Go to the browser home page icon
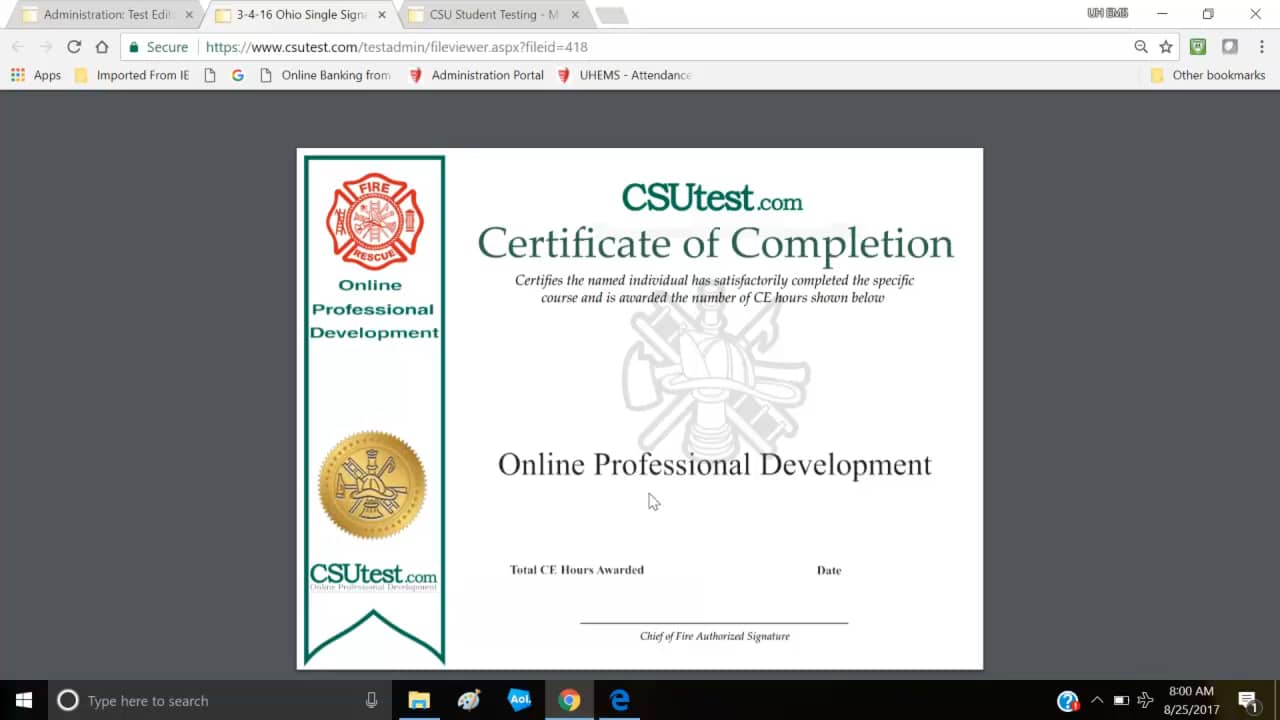Image resolution: width=1280 pixels, height=720 pixels. (102, 47)
